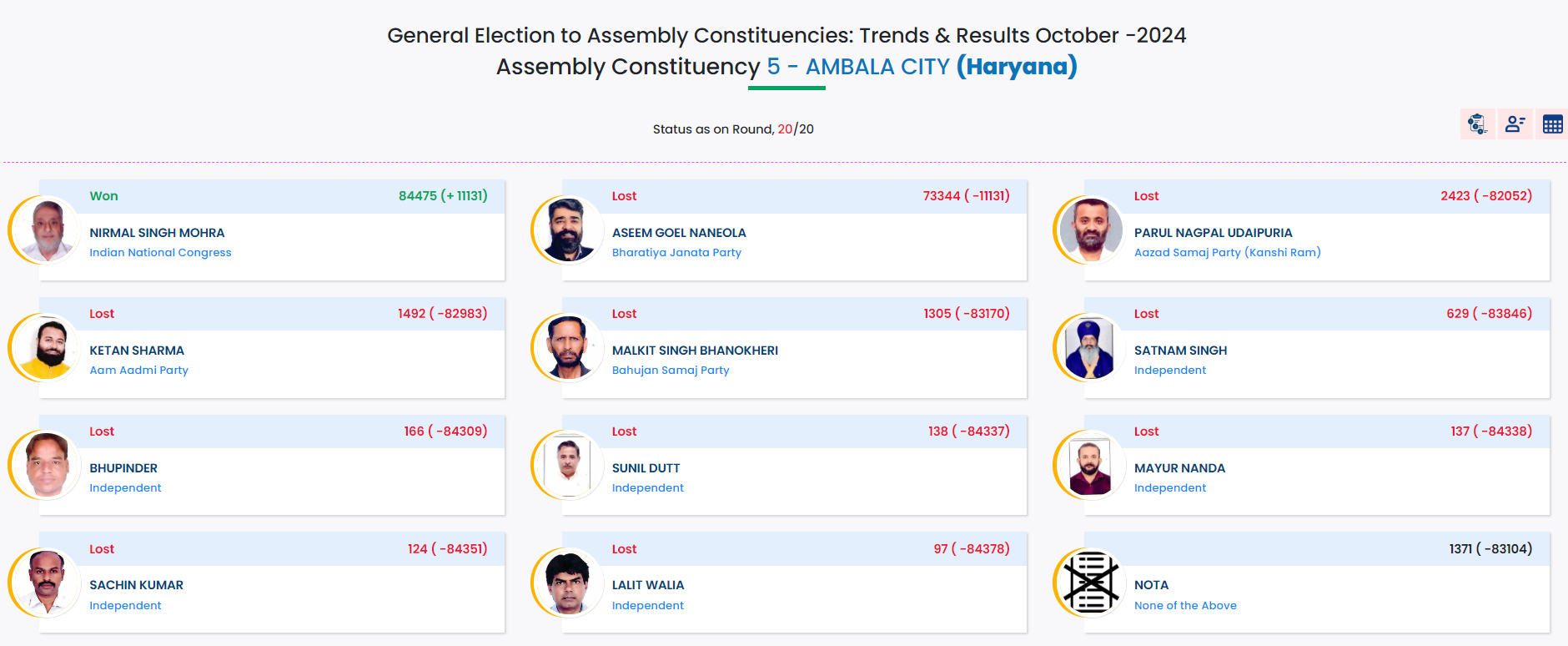Click the Indian National Congress party label
Screen dimensions: 1568x646
coord(160,253)
